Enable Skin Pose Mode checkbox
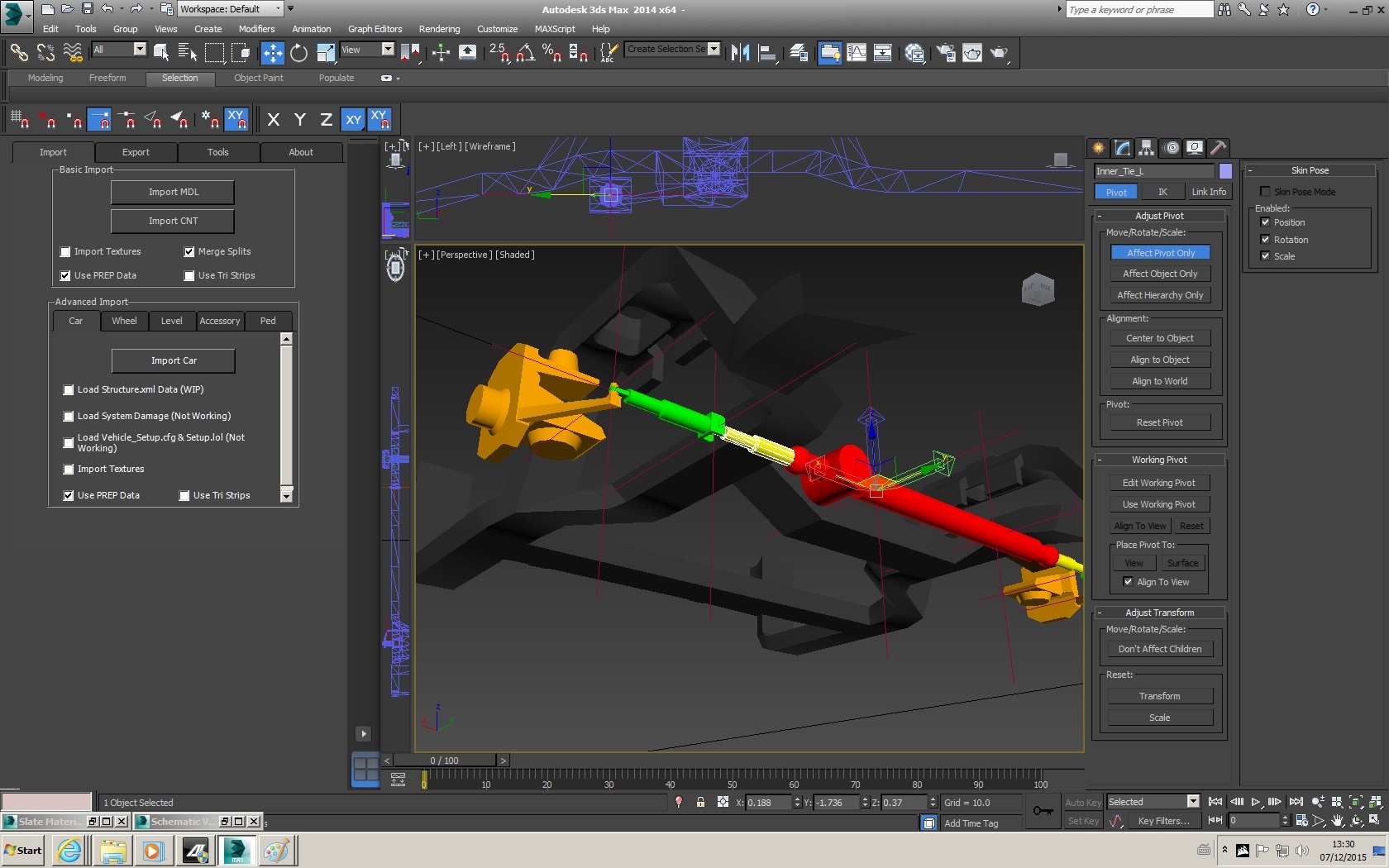This screenshot has height=868, width=1389. coord(1265,192)
